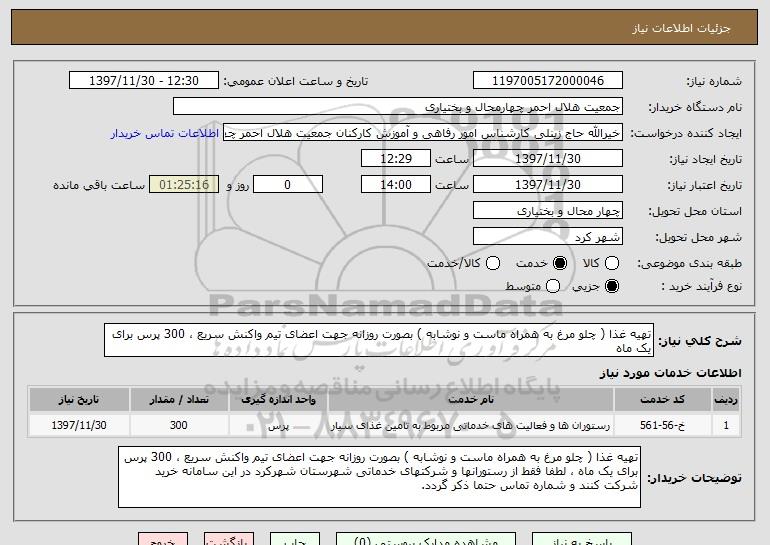The image size is (770, 545).
Task: Click the remaining days field showing 0
Action: point(288,185)
